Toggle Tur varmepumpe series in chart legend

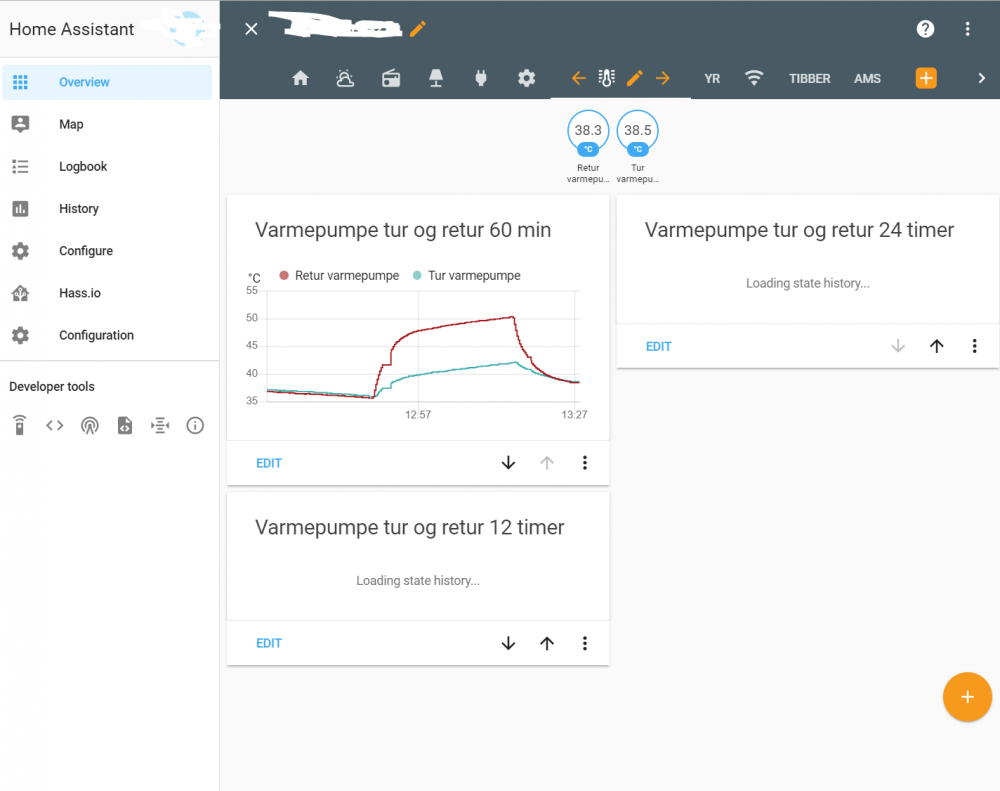(467, 276)
